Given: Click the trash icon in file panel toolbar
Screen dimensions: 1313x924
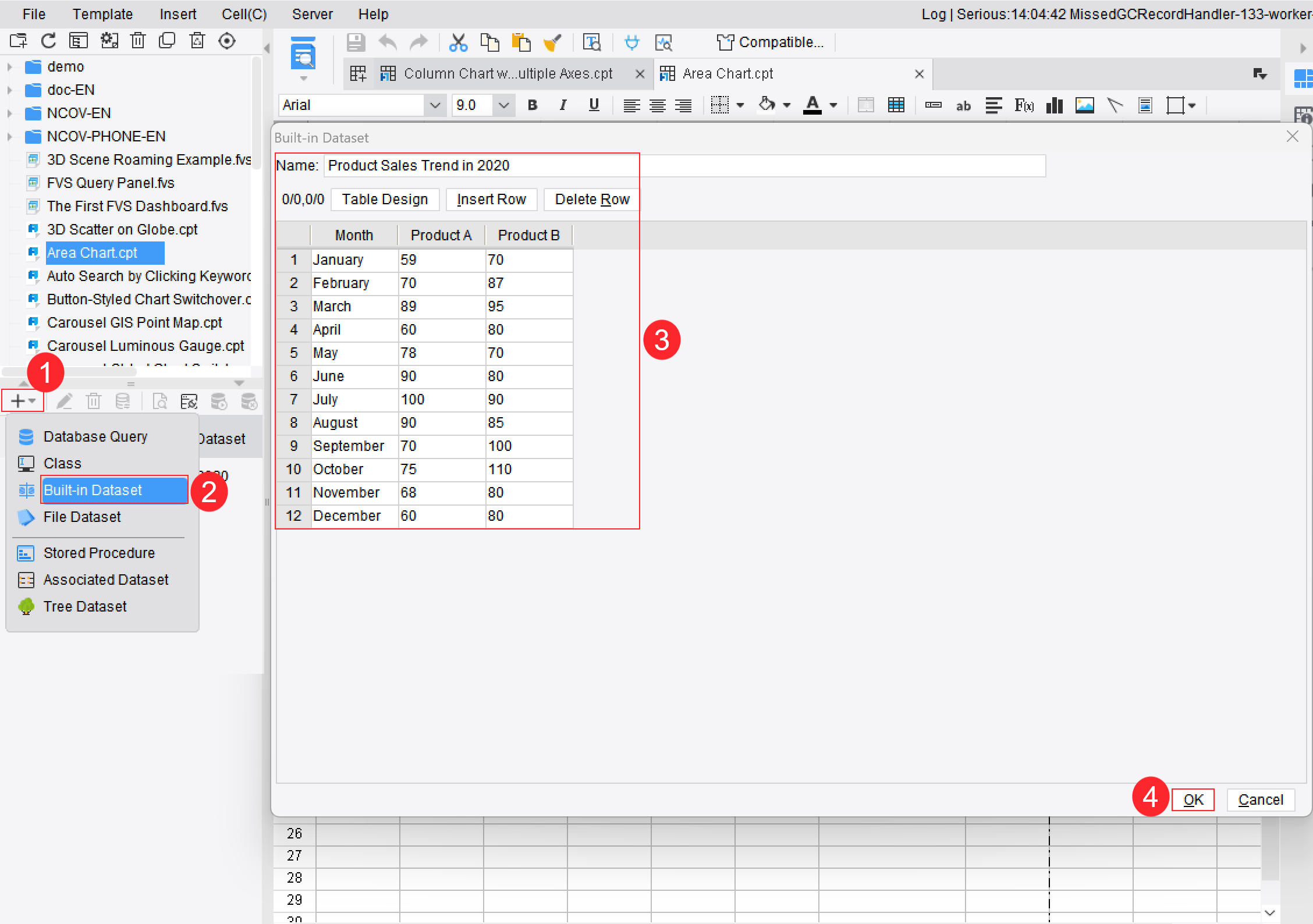Looking at the screenshot, I should pos(138,41).
